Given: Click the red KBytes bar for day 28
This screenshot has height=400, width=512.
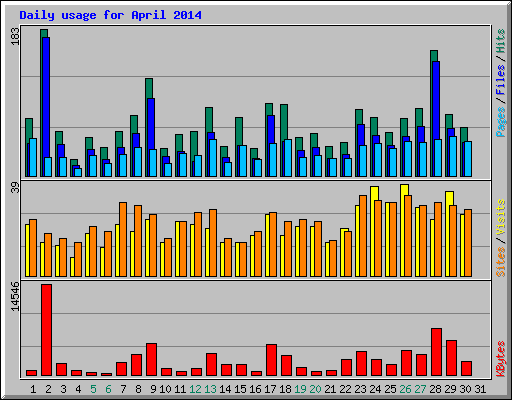Looking at the screenshot, I should (x=436, y=352).
